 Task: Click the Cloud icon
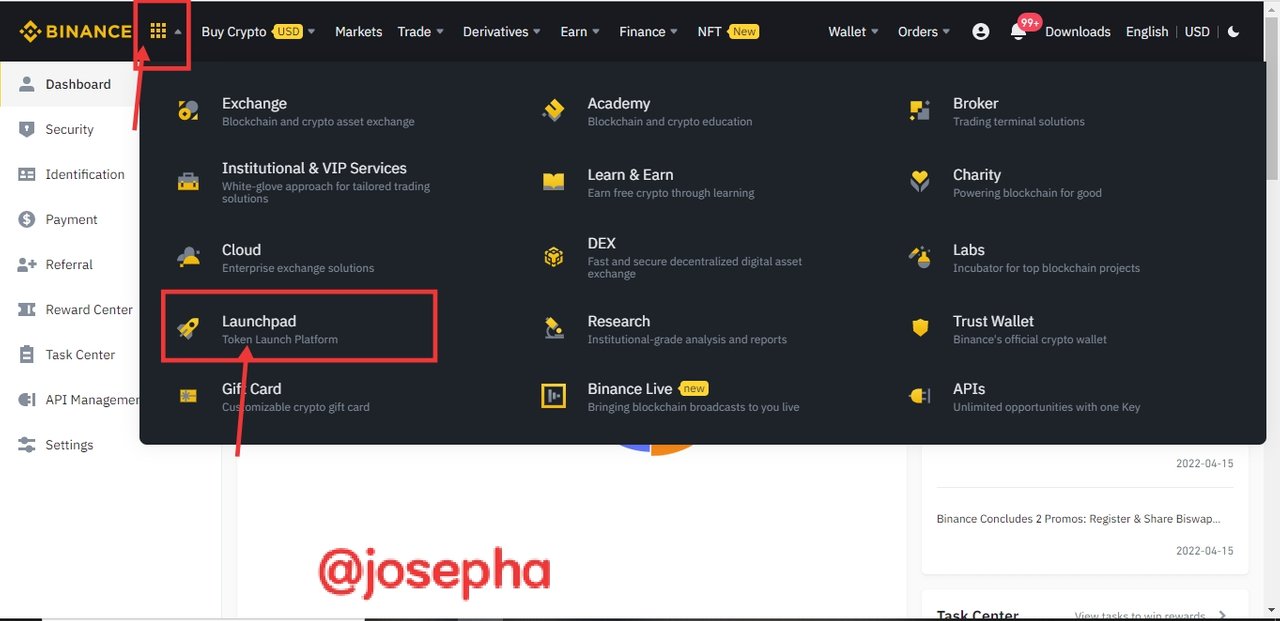point(188,257)
